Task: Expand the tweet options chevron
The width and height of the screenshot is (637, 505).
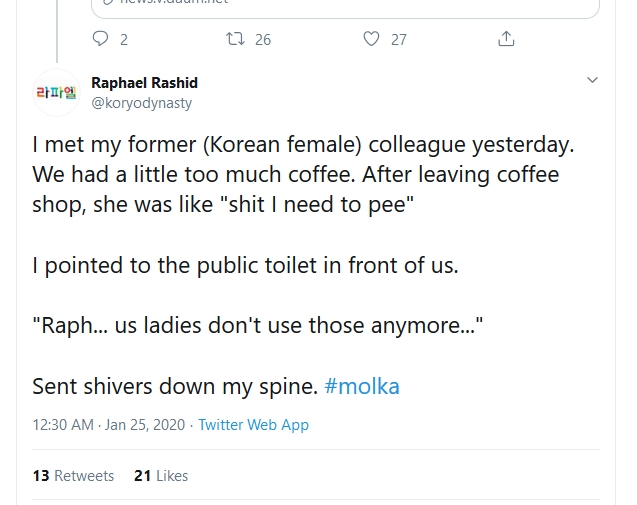Action: [x=592, y=80]
